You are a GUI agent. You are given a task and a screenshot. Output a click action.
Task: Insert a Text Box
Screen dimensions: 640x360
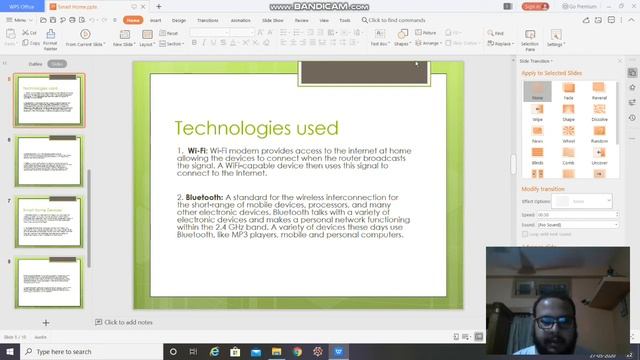(x=380, y=38)
